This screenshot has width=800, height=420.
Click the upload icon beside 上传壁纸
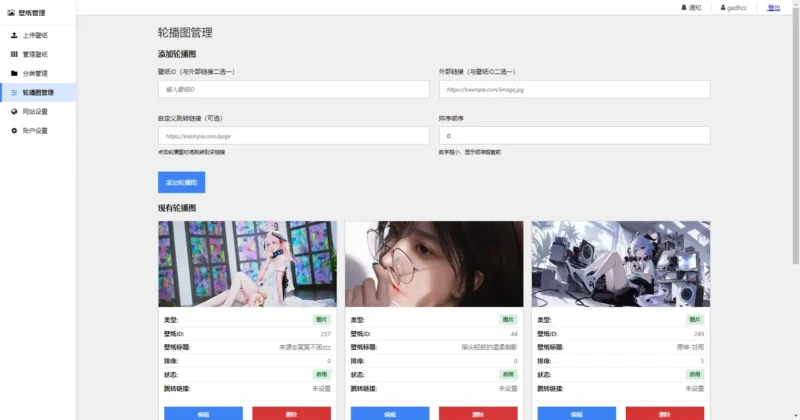tap(14, 35)
